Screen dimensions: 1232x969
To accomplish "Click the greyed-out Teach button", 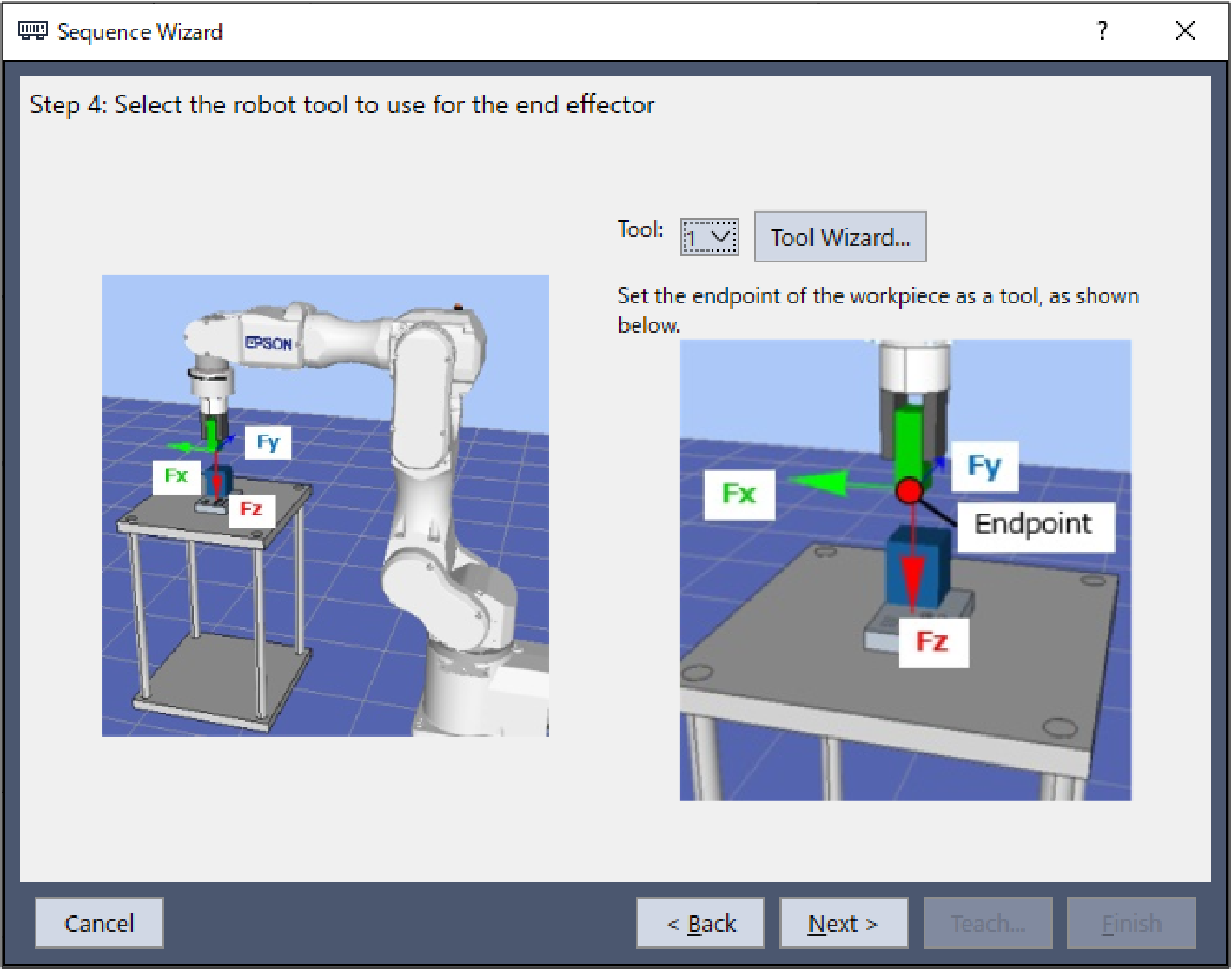I will coord(988,923).
